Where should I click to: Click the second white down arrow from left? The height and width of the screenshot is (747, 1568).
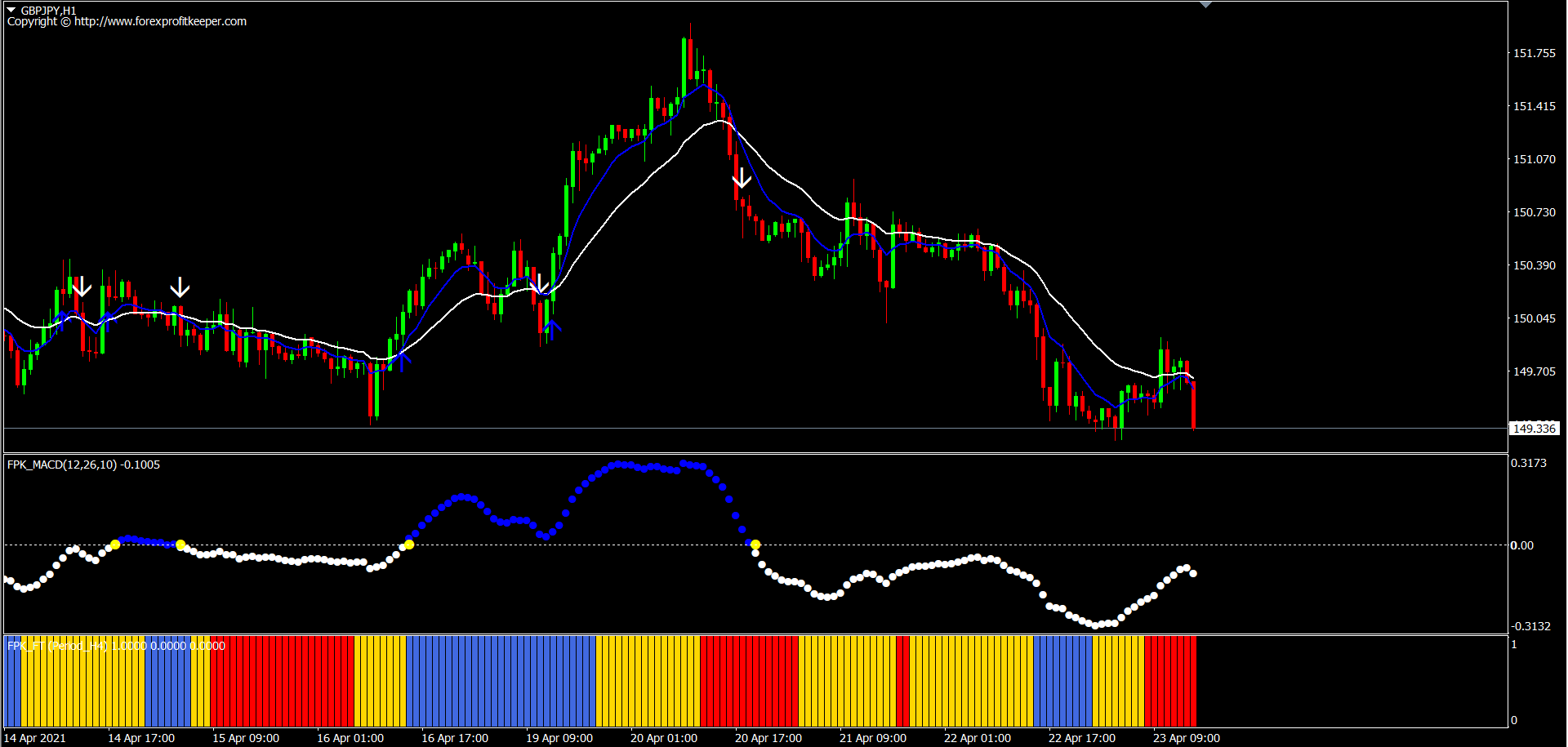[180, 287]
